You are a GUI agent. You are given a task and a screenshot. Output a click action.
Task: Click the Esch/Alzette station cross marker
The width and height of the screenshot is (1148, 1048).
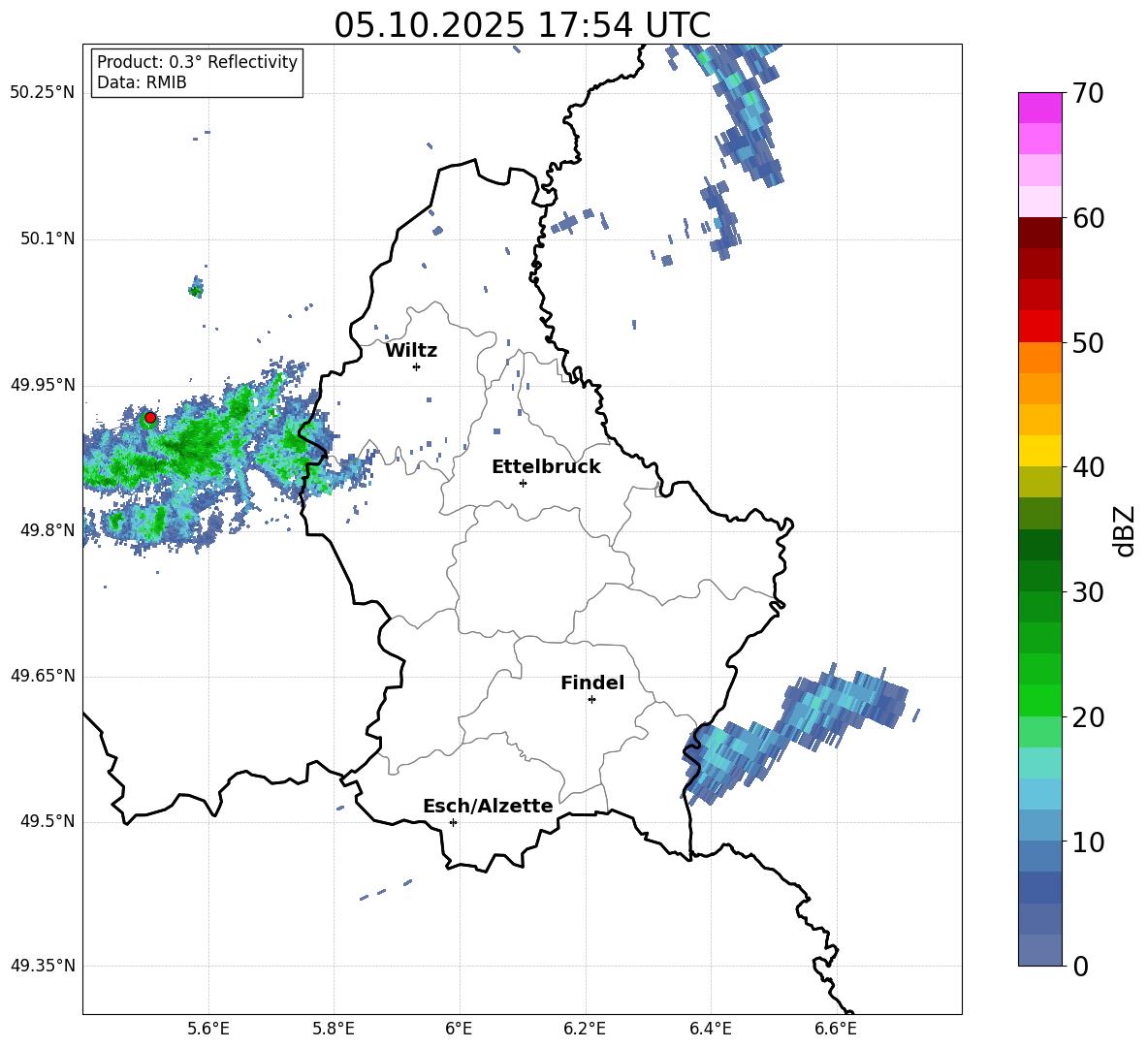453,822
